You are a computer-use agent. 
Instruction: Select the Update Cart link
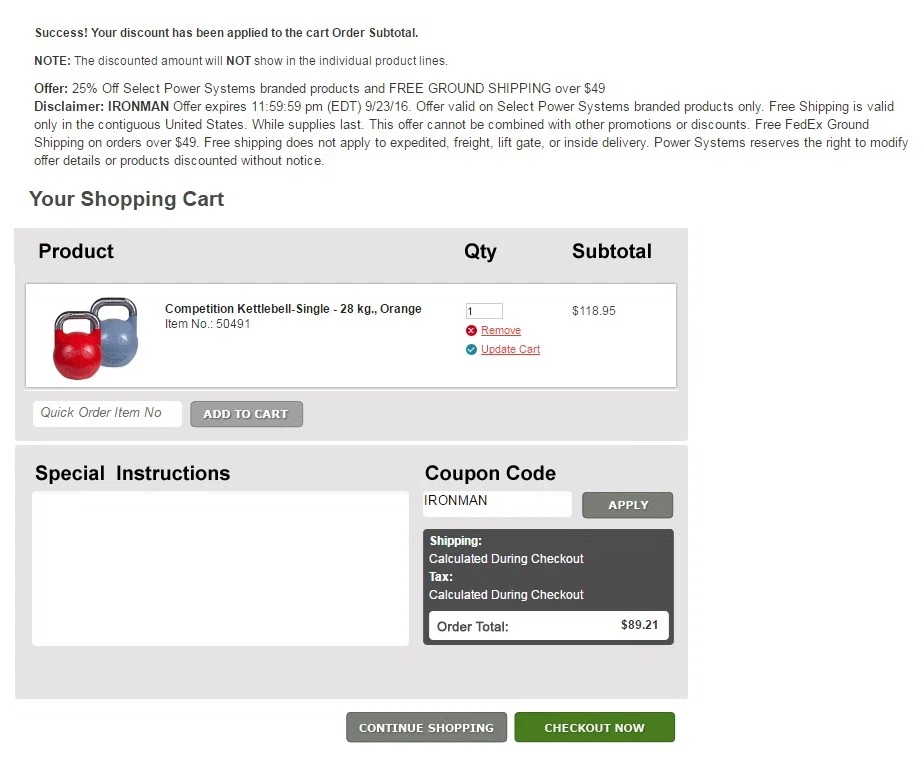point(510,349)
